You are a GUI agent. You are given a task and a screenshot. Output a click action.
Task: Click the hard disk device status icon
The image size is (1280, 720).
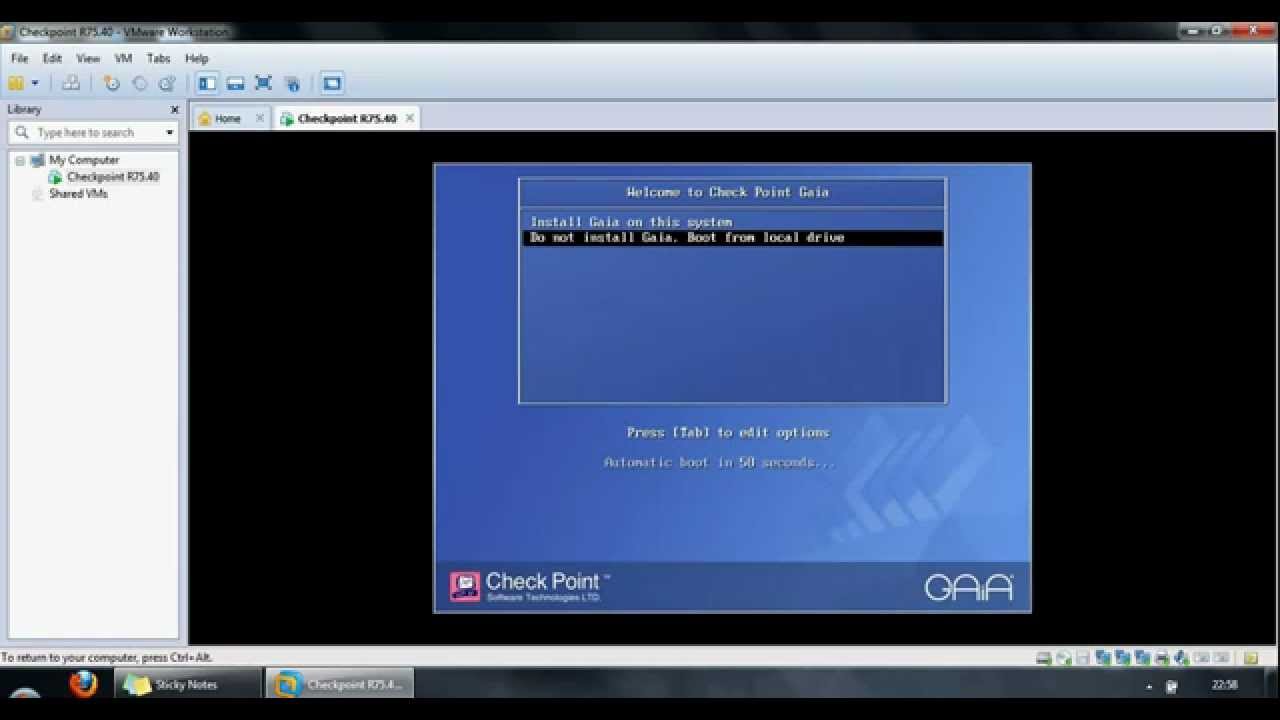coord(1044,658)
